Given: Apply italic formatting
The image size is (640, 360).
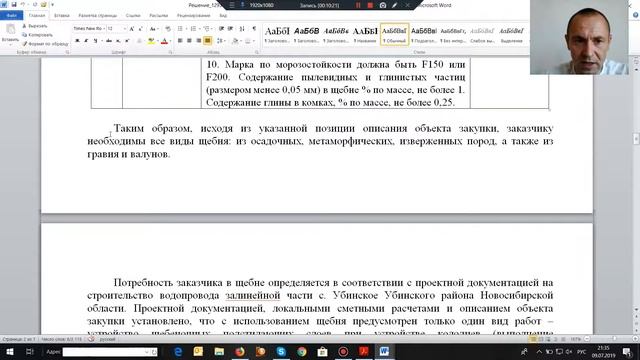Looking at the screenshot, I should tap(86, 41).
